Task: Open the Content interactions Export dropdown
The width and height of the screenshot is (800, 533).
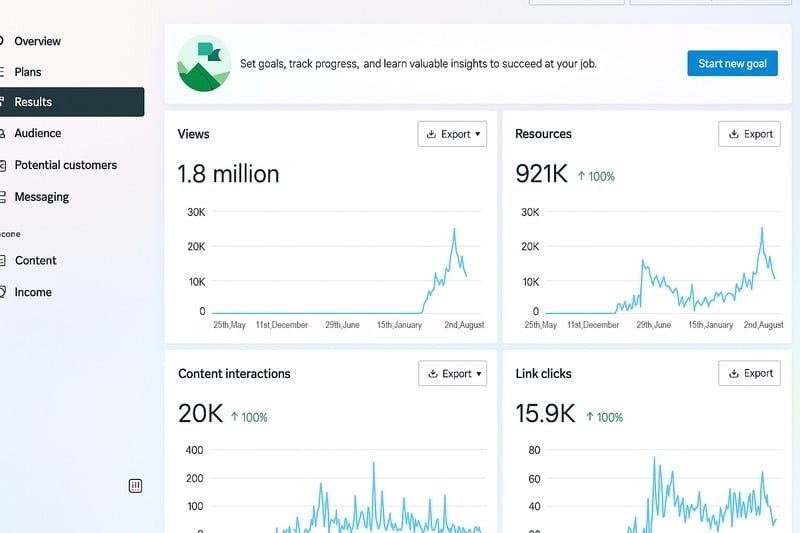Action: point(452,374)
